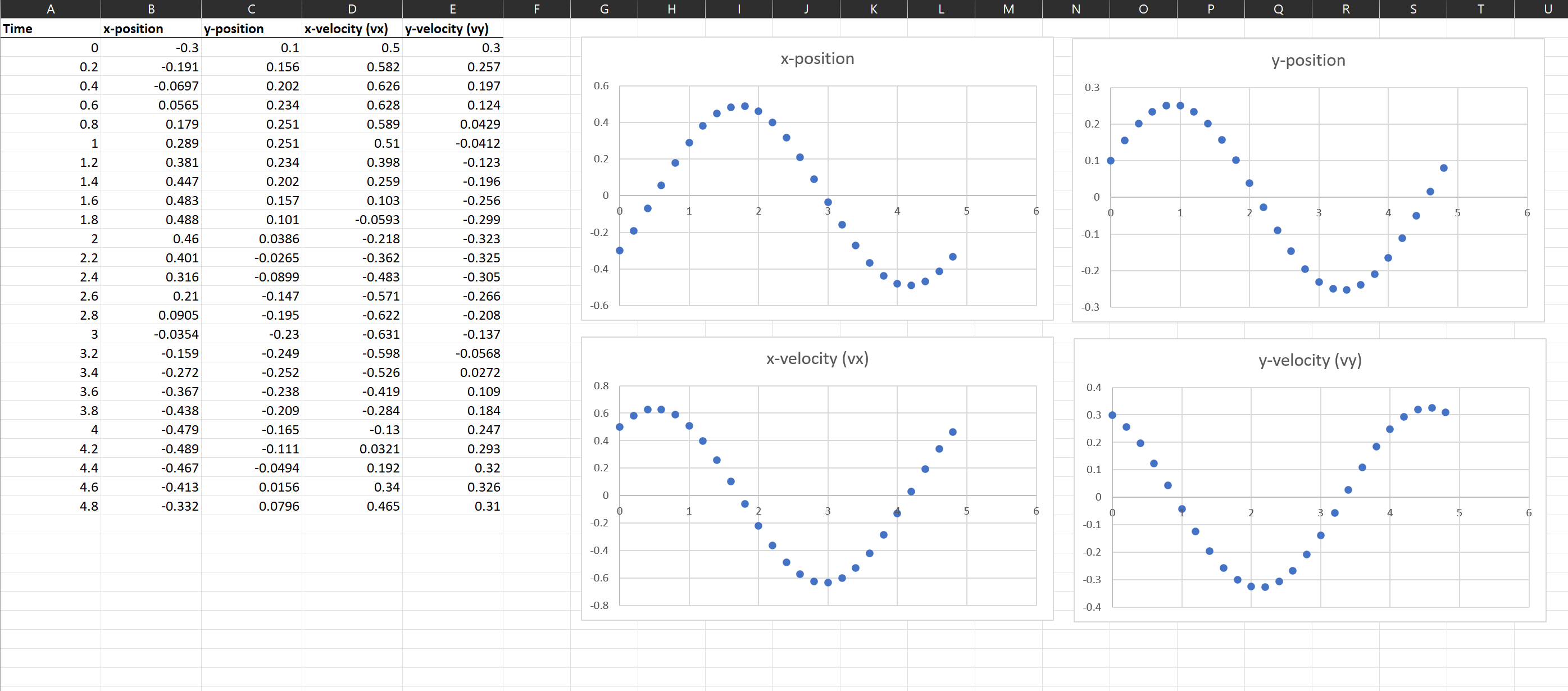Click the cell containing 4.8 in the Time column

pos(51,506)
